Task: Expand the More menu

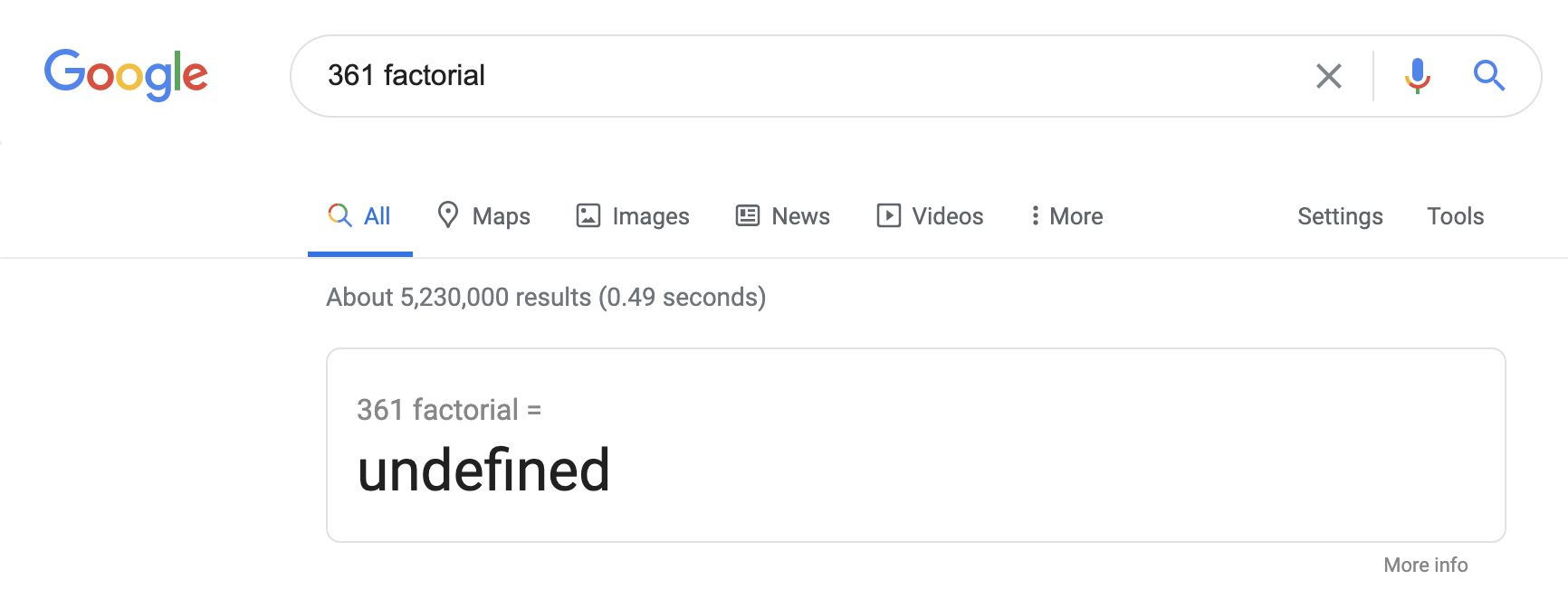Action: tap(1066, 216)
